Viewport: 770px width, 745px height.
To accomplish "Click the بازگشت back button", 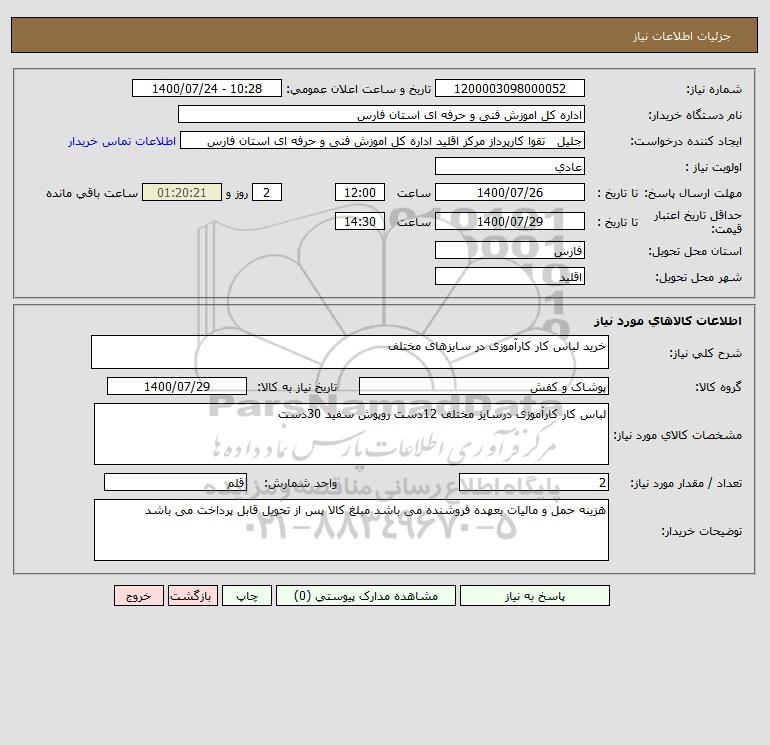I will tap(192, 595).
